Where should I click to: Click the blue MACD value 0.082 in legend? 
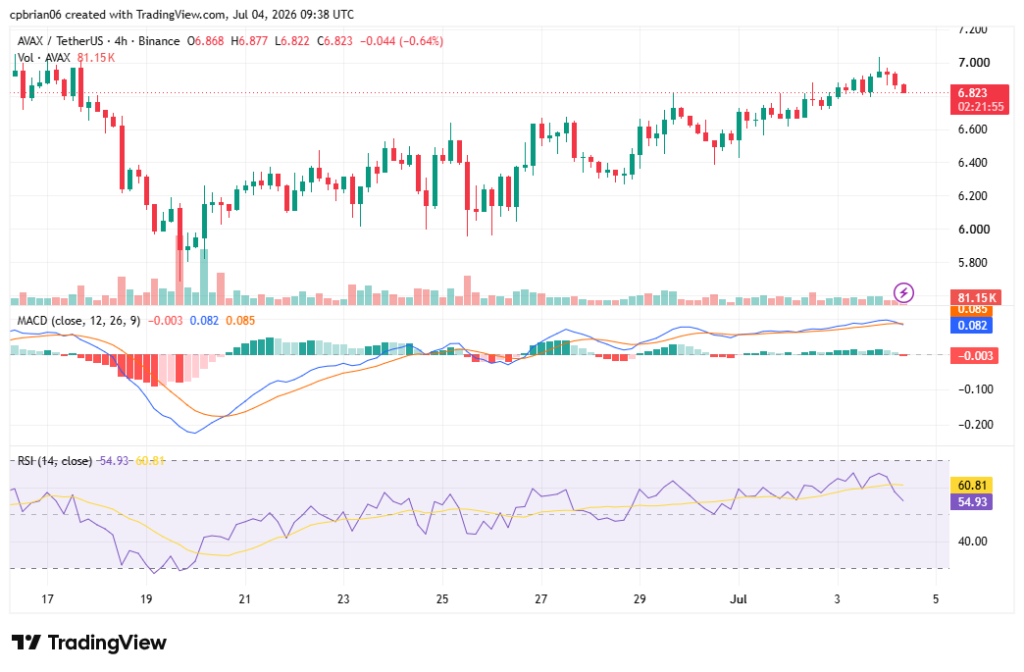(x=204, y=321)
